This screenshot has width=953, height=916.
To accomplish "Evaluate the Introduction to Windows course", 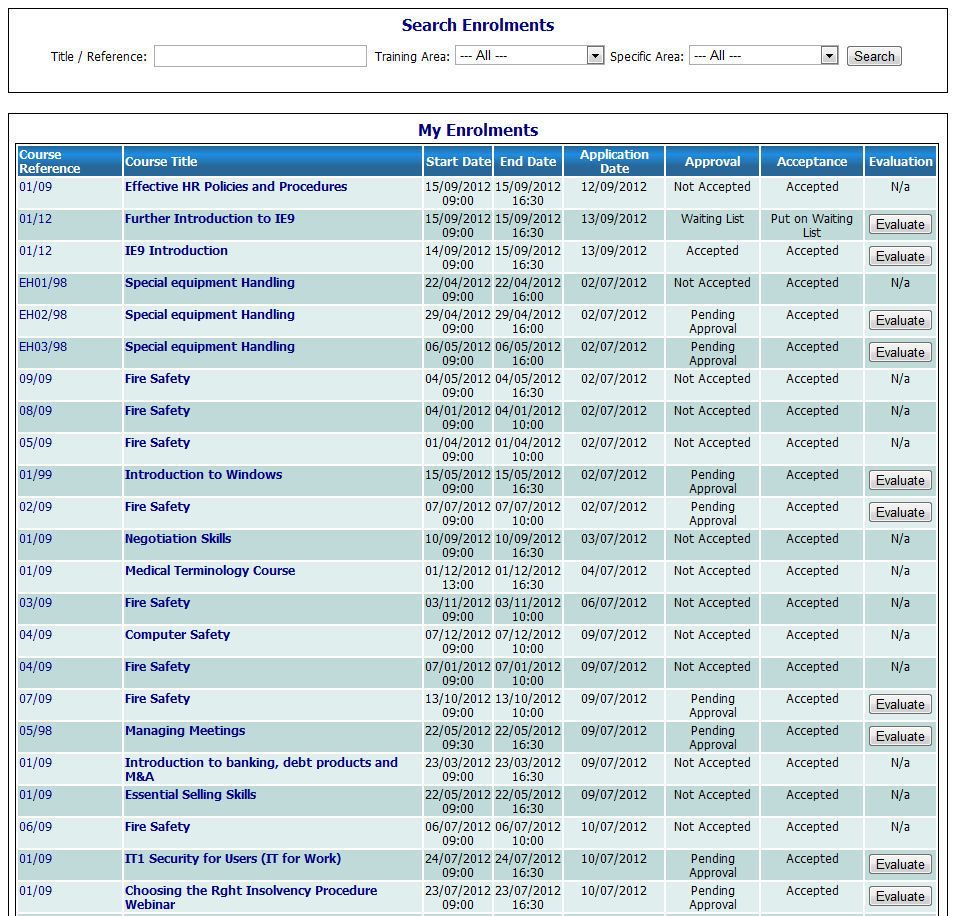I will click(900, 480).
